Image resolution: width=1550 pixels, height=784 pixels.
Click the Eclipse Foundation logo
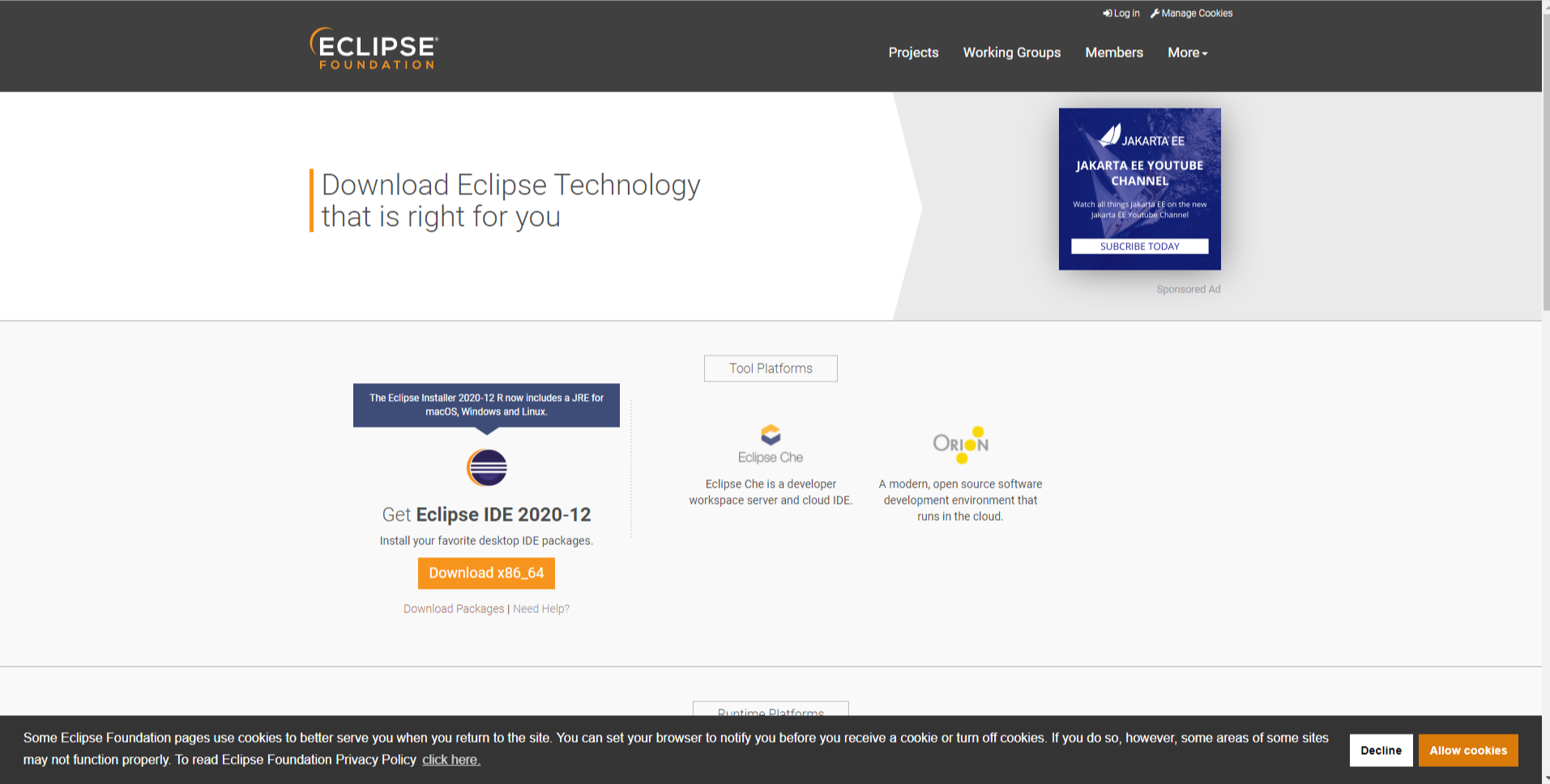[x=374, y=49]
